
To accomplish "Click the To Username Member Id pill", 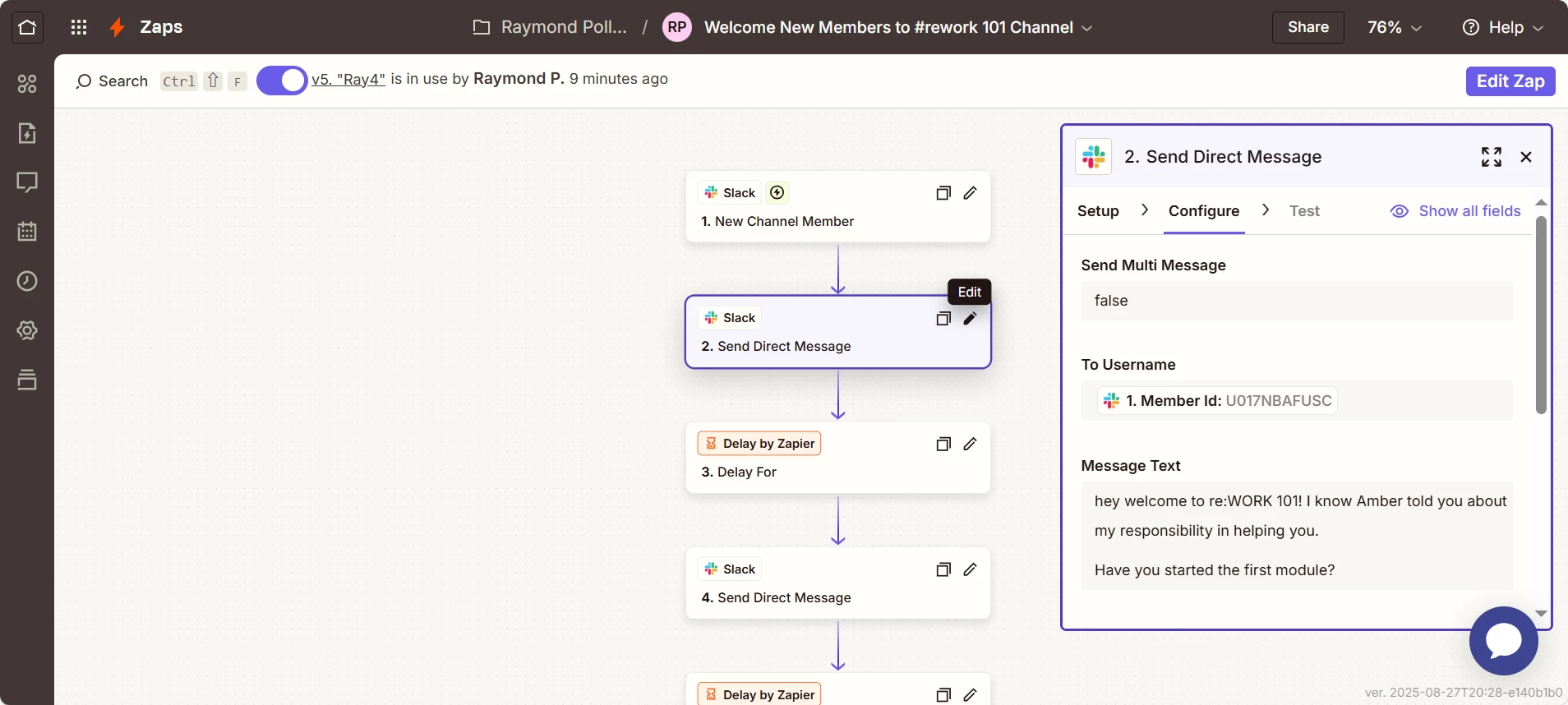I will pos(1218,401).
